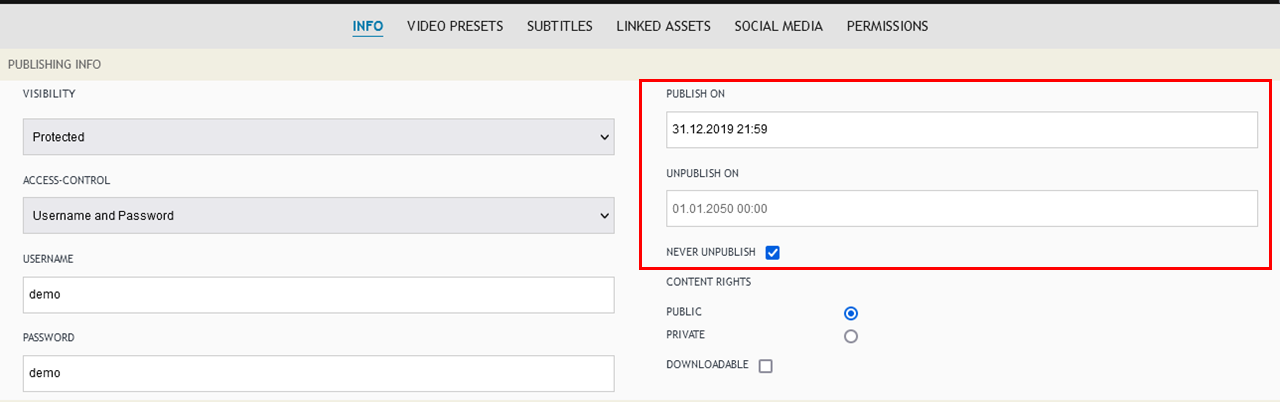Click the Username input field
Screen dimensions: 1280x402
[318, 295]
